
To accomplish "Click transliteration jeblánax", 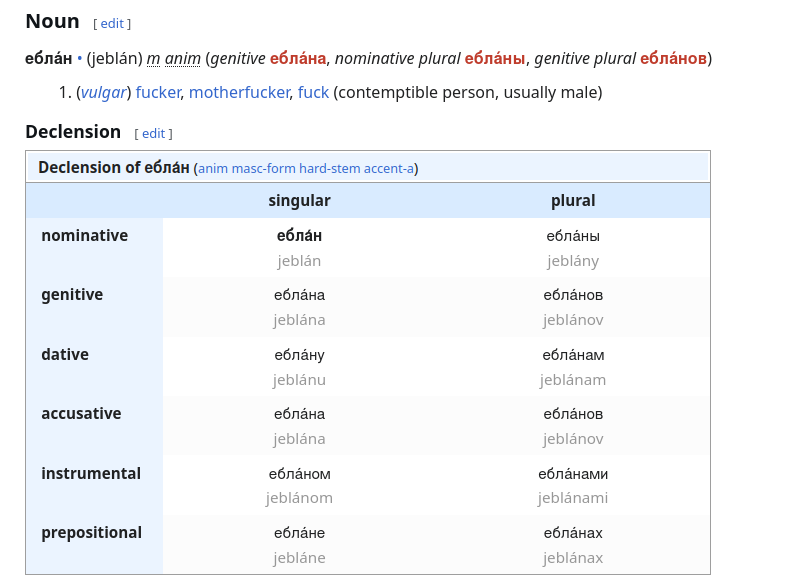I will [573, 558].
